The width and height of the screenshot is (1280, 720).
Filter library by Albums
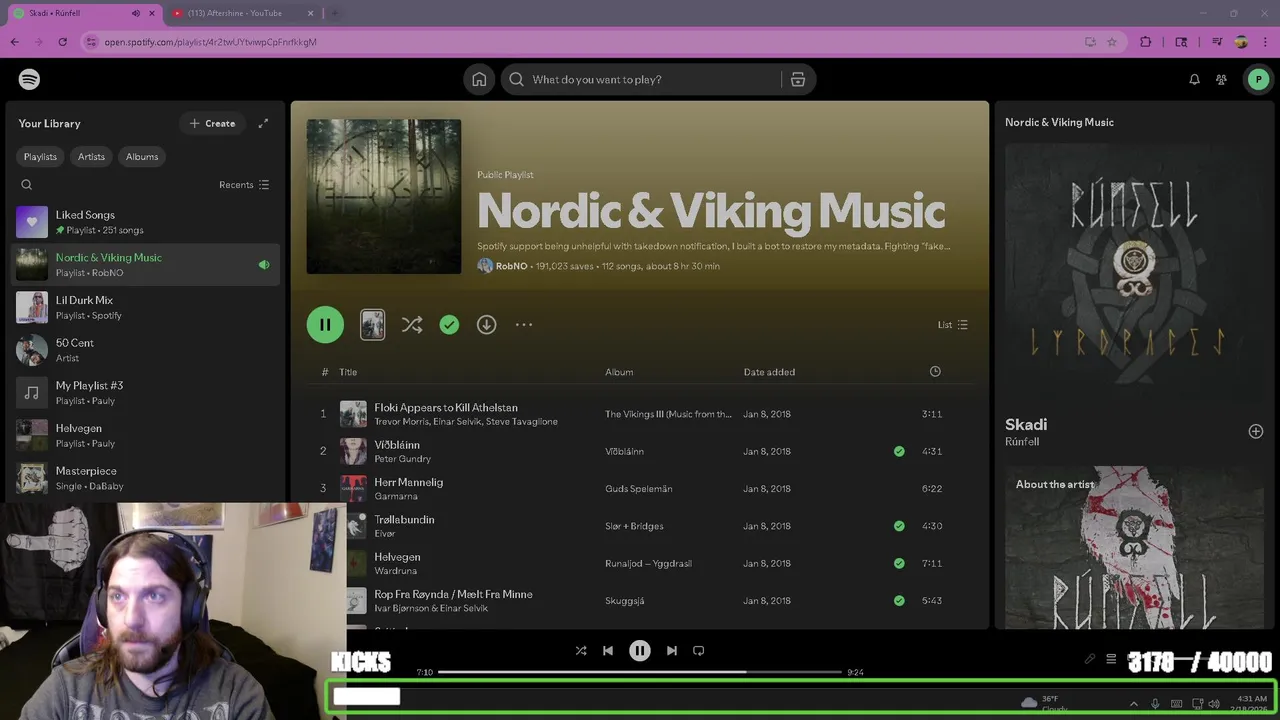click(x=142, y=157)
